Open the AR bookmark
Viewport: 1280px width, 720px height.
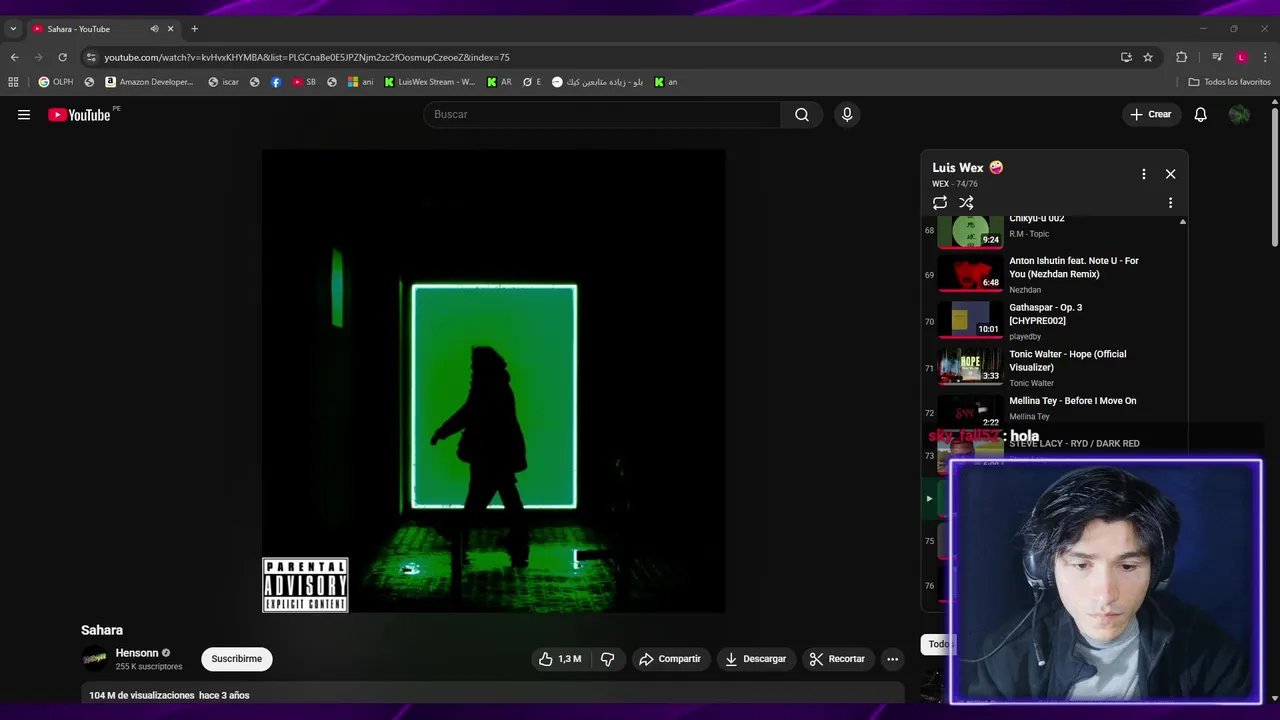pyautogui.click(x=499, y=82)
